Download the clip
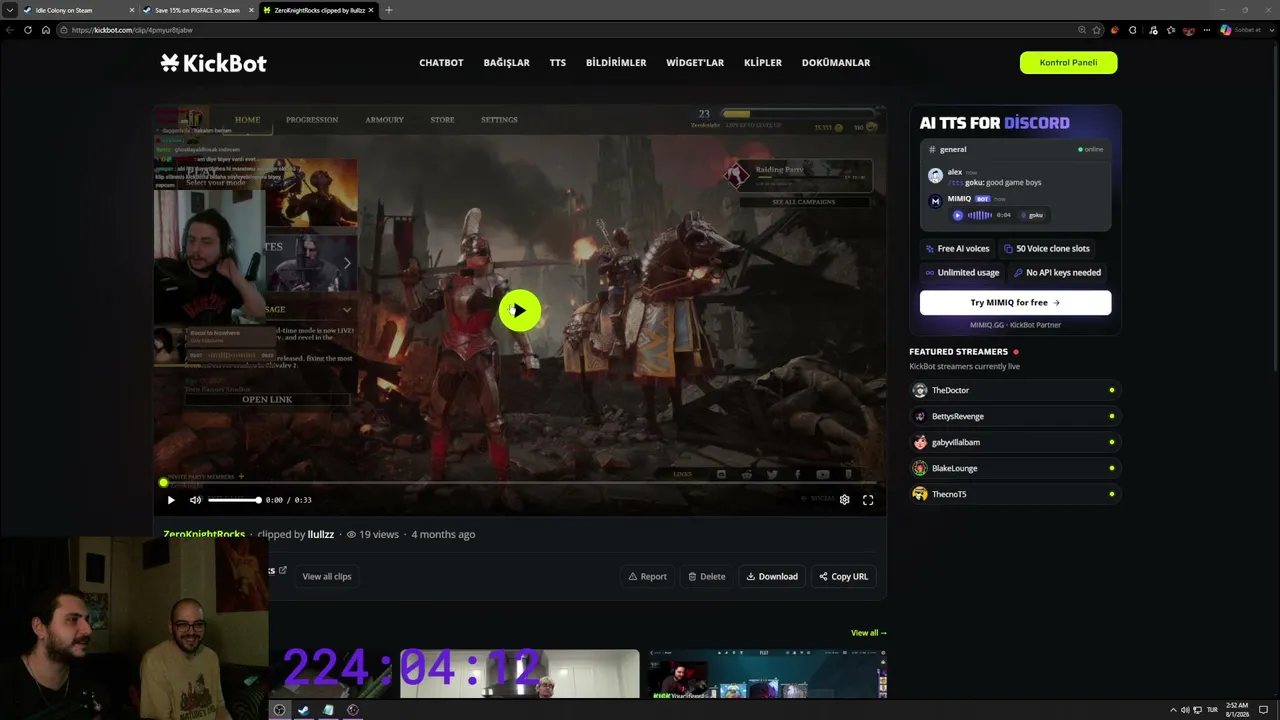1280x720 pixels. [x=772, y=576]
